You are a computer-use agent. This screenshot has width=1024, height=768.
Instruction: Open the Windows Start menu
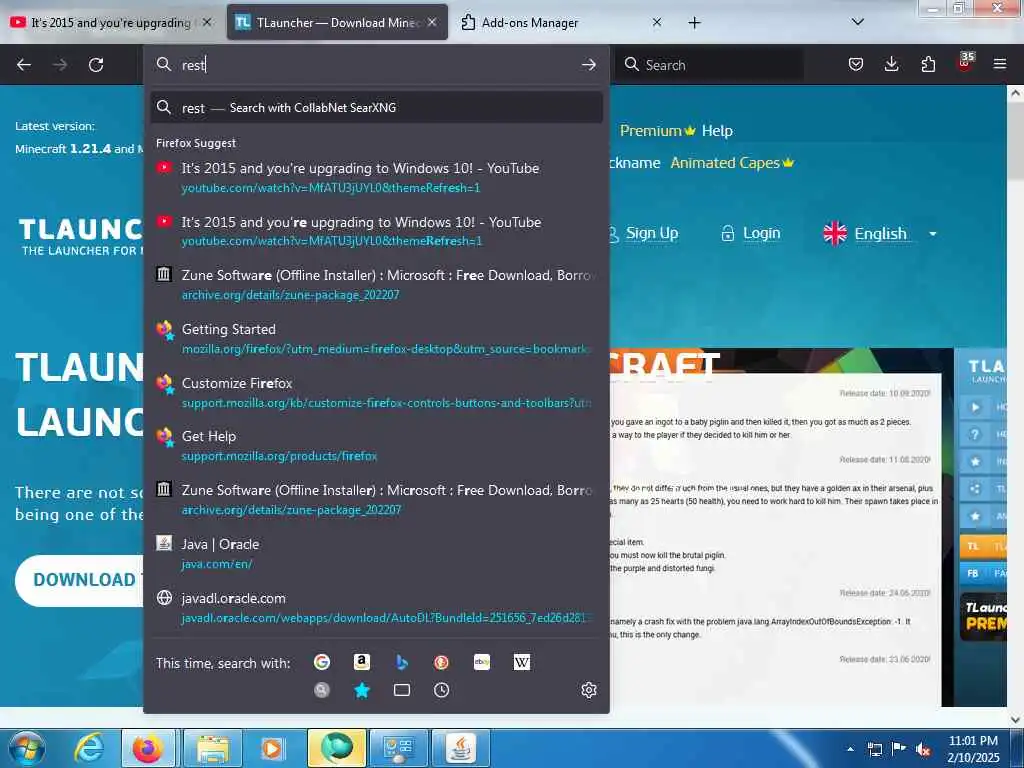[x=27, y=748]
